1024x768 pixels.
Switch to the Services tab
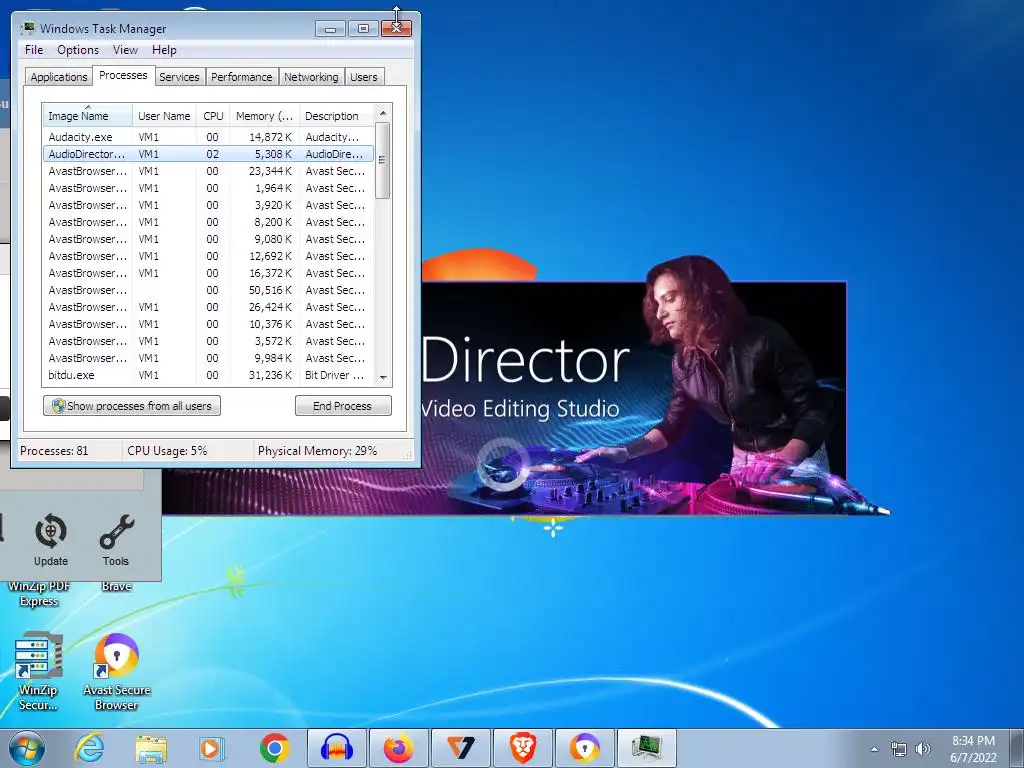coord(179,77)
